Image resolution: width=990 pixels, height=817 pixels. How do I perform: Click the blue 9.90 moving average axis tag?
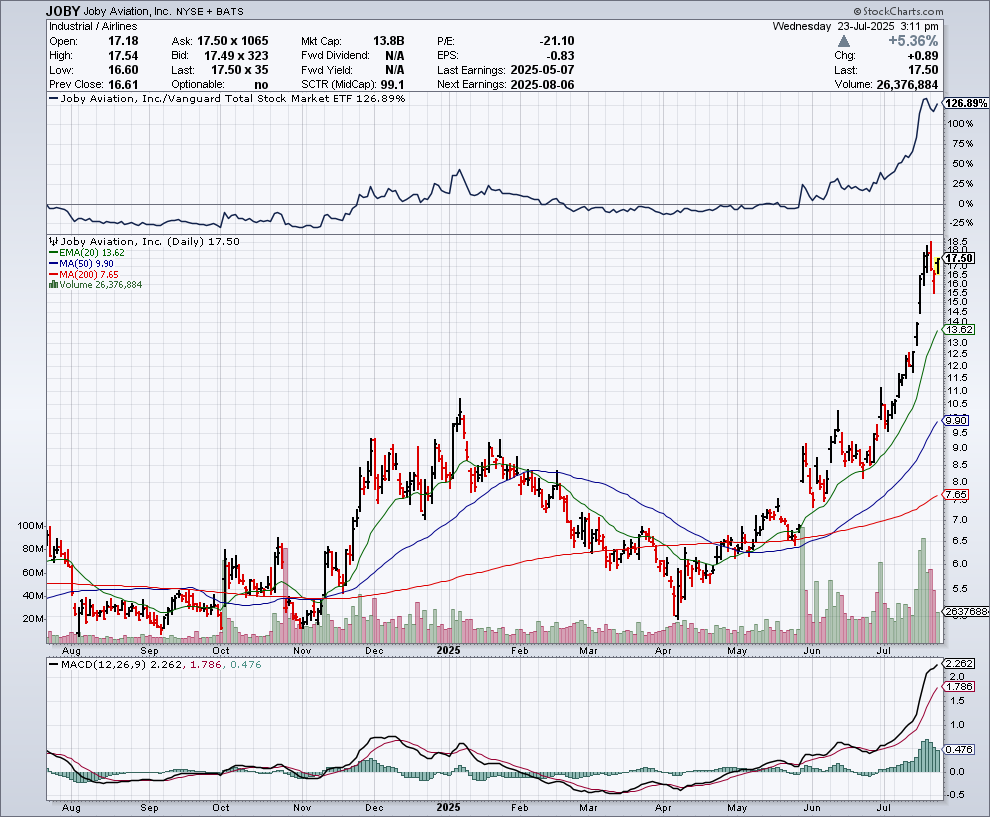955,420
